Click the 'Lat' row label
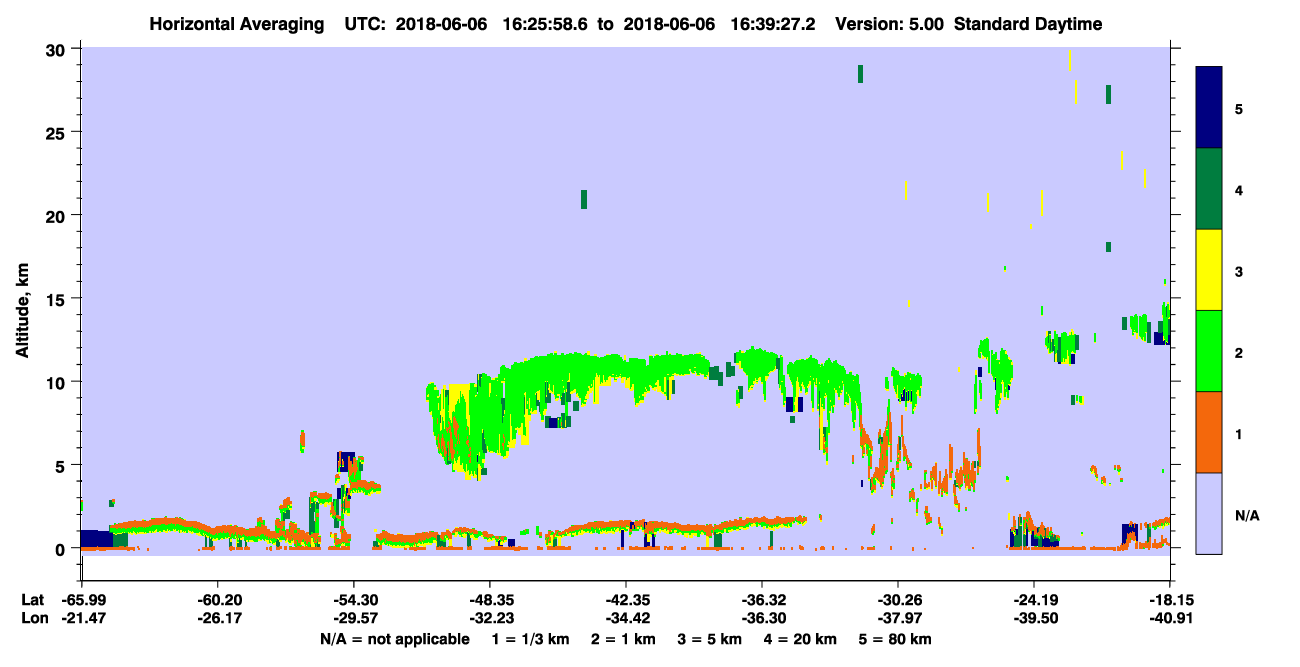1300x667 pixels. tap(31, 600)
